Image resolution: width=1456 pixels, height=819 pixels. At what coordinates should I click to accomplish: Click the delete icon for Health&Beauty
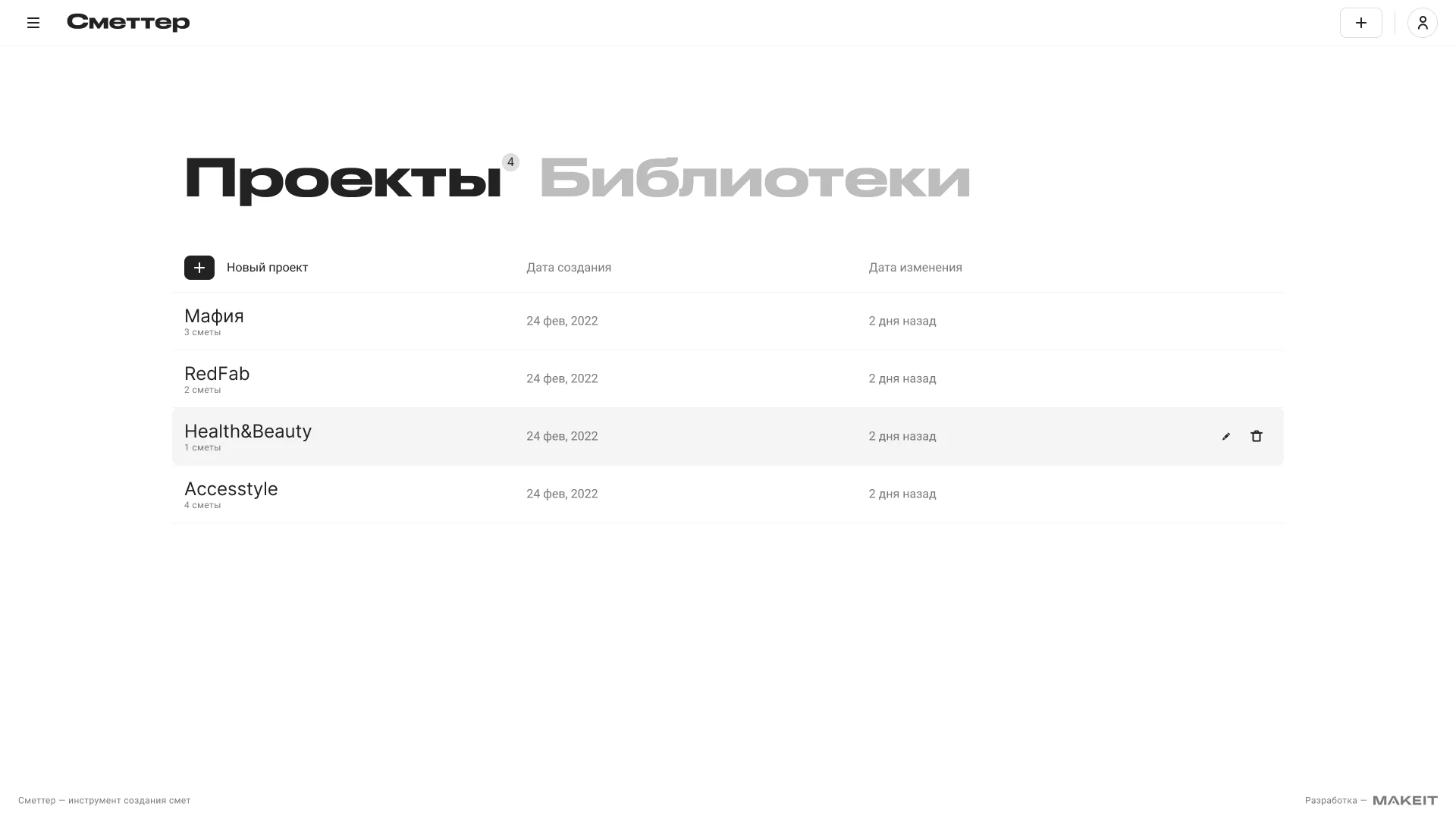[1256, 436]
